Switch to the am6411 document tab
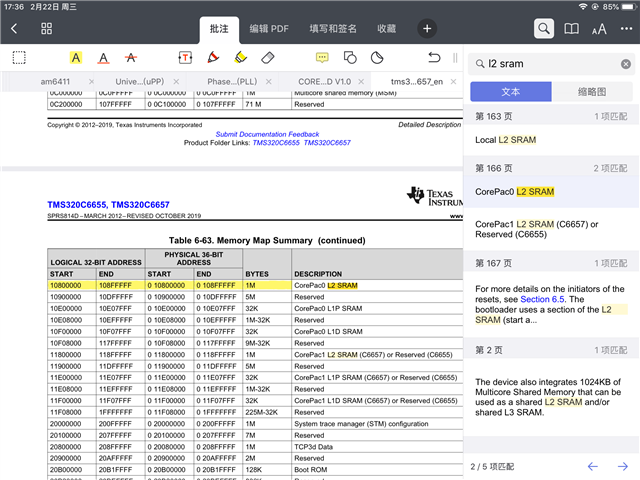Viewport: 640px width, 480px height. (57, 80)
